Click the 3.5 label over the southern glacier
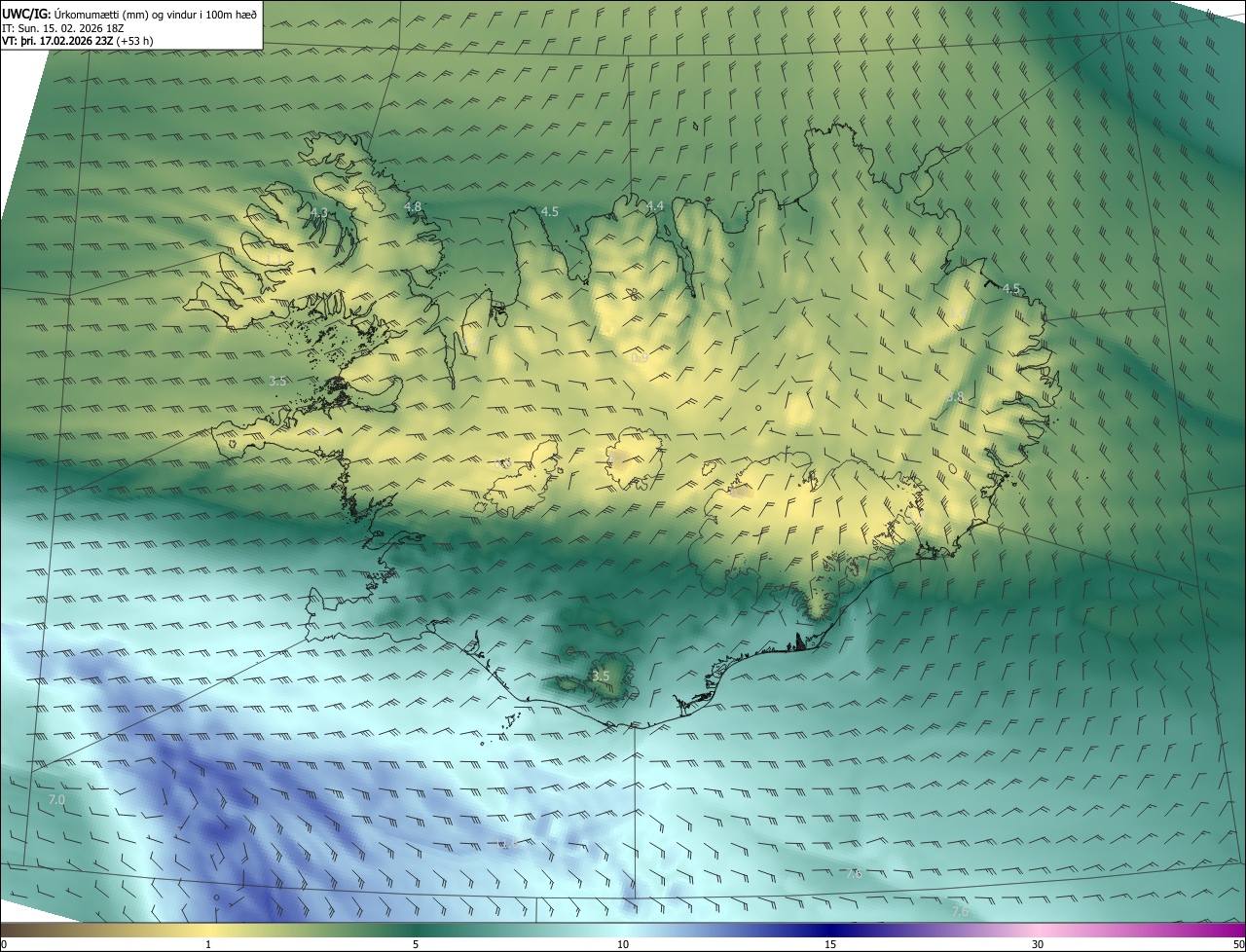The width and height of the screenshot is (1246, 952). [601, 676]
